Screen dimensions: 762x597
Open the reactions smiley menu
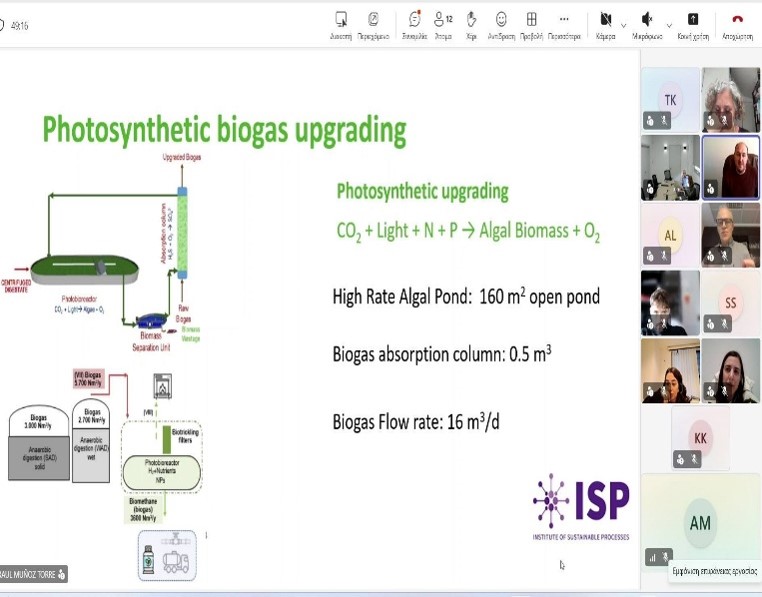[501, 25]
